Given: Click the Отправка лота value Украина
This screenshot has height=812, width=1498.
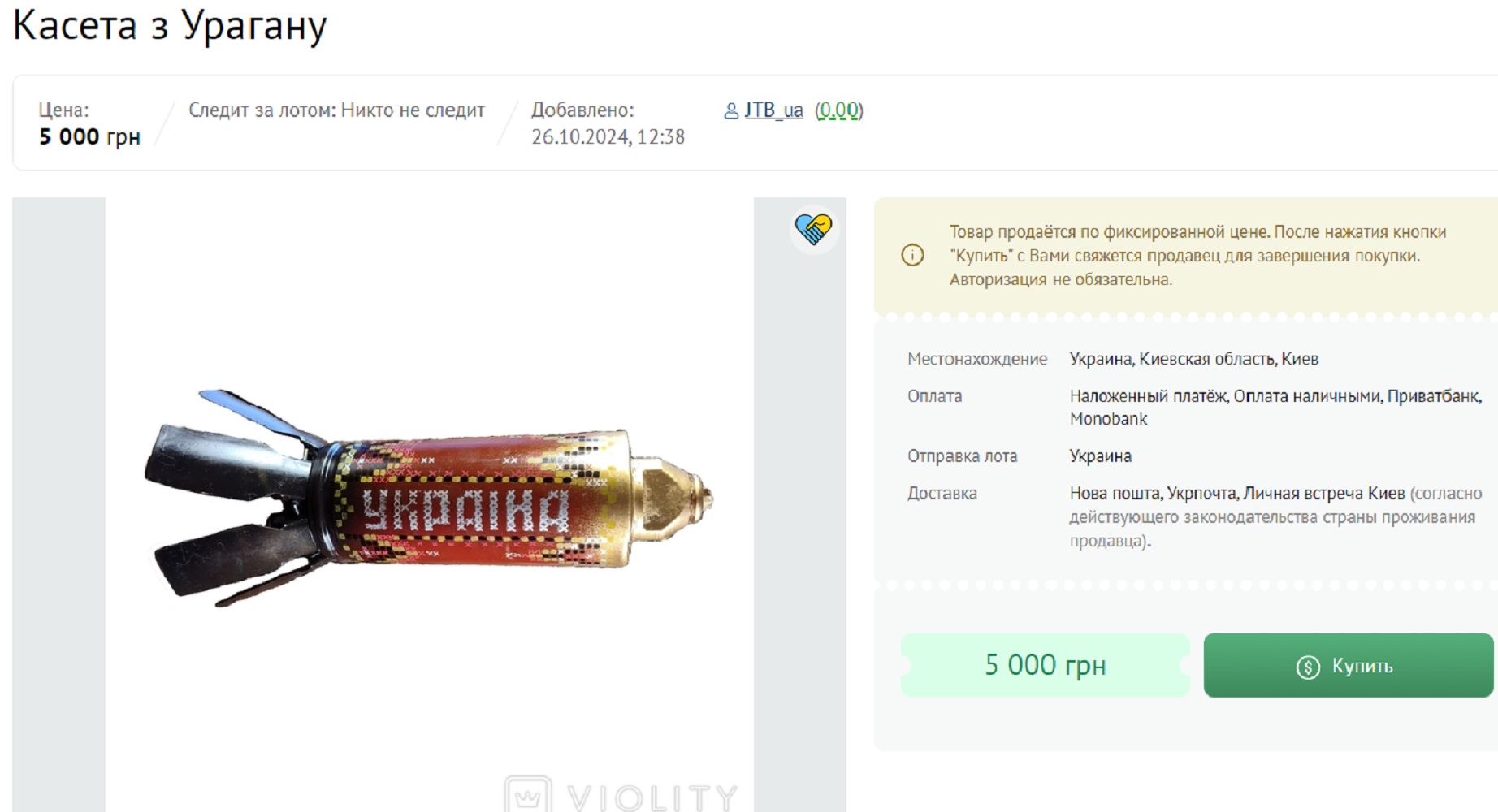Looking at the screenshot, I should pos(1100,456).
